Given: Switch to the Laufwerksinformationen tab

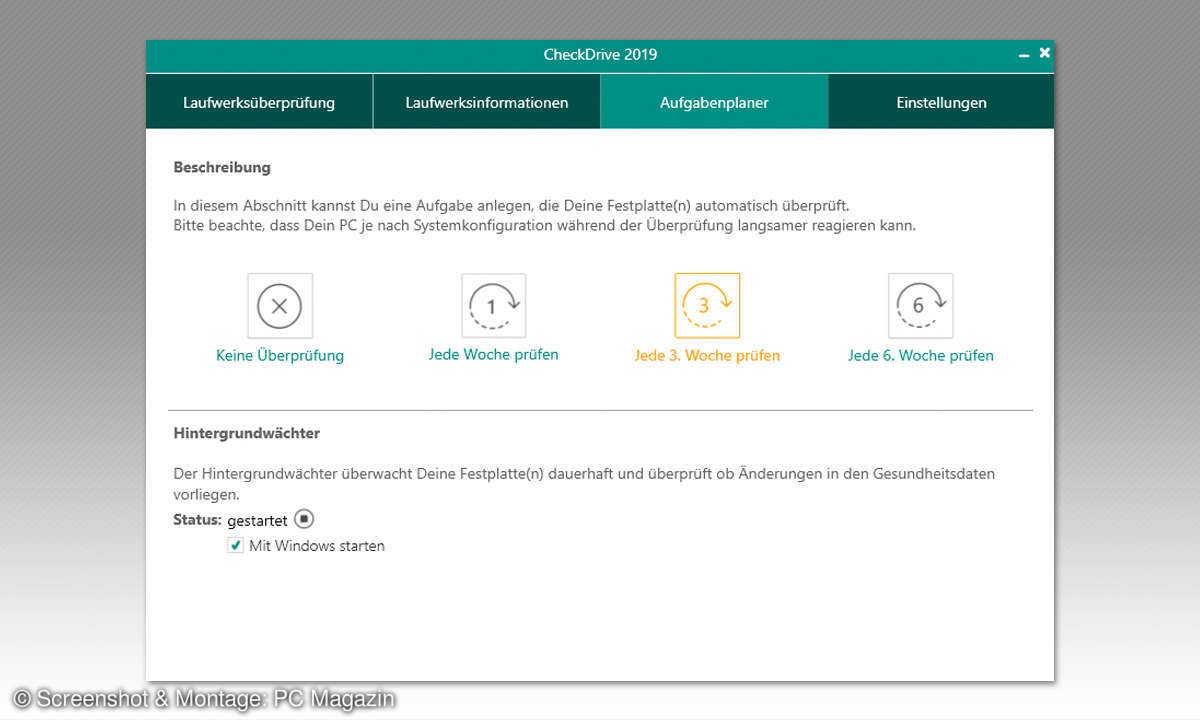Looking at the screenshot, I should 487,102.
